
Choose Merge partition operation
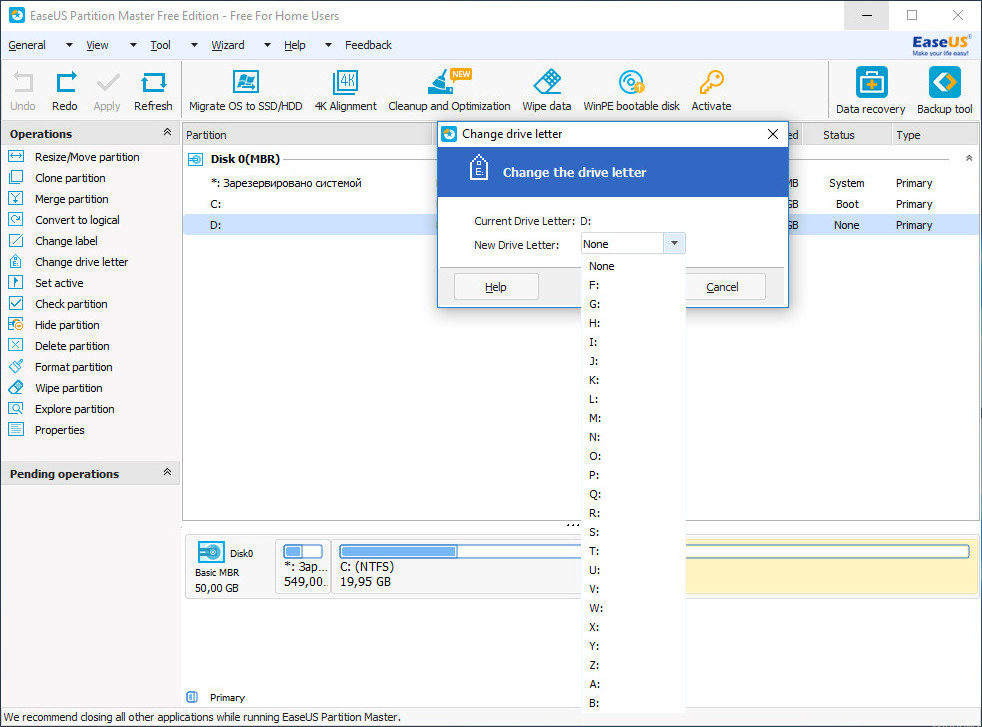(x=71, y=199)
